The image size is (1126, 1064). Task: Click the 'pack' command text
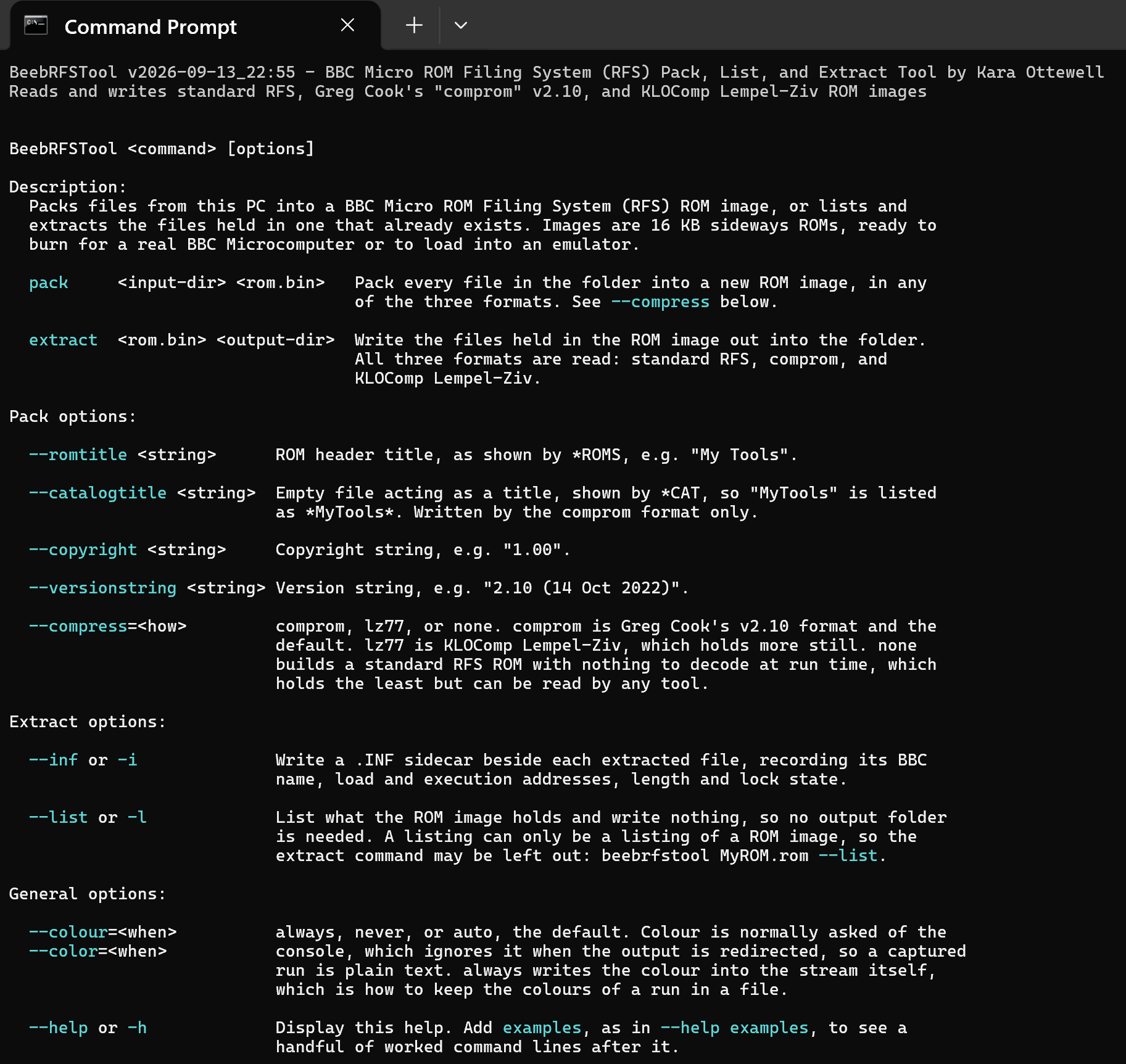coord(49,283)
